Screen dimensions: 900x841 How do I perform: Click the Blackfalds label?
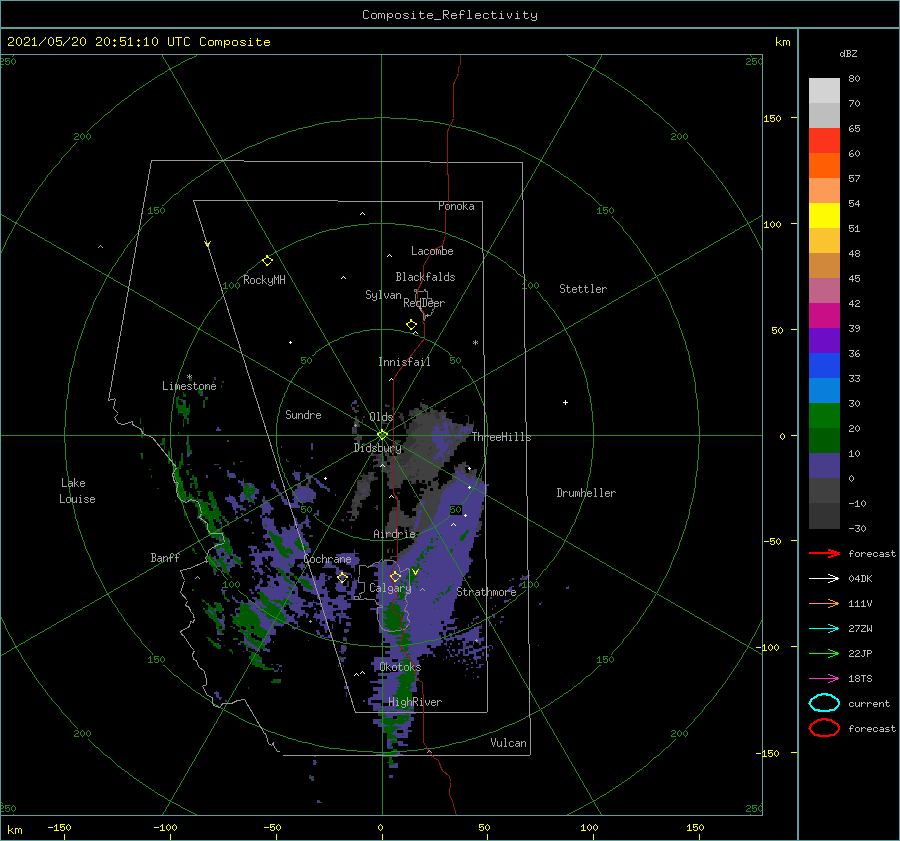425,277
